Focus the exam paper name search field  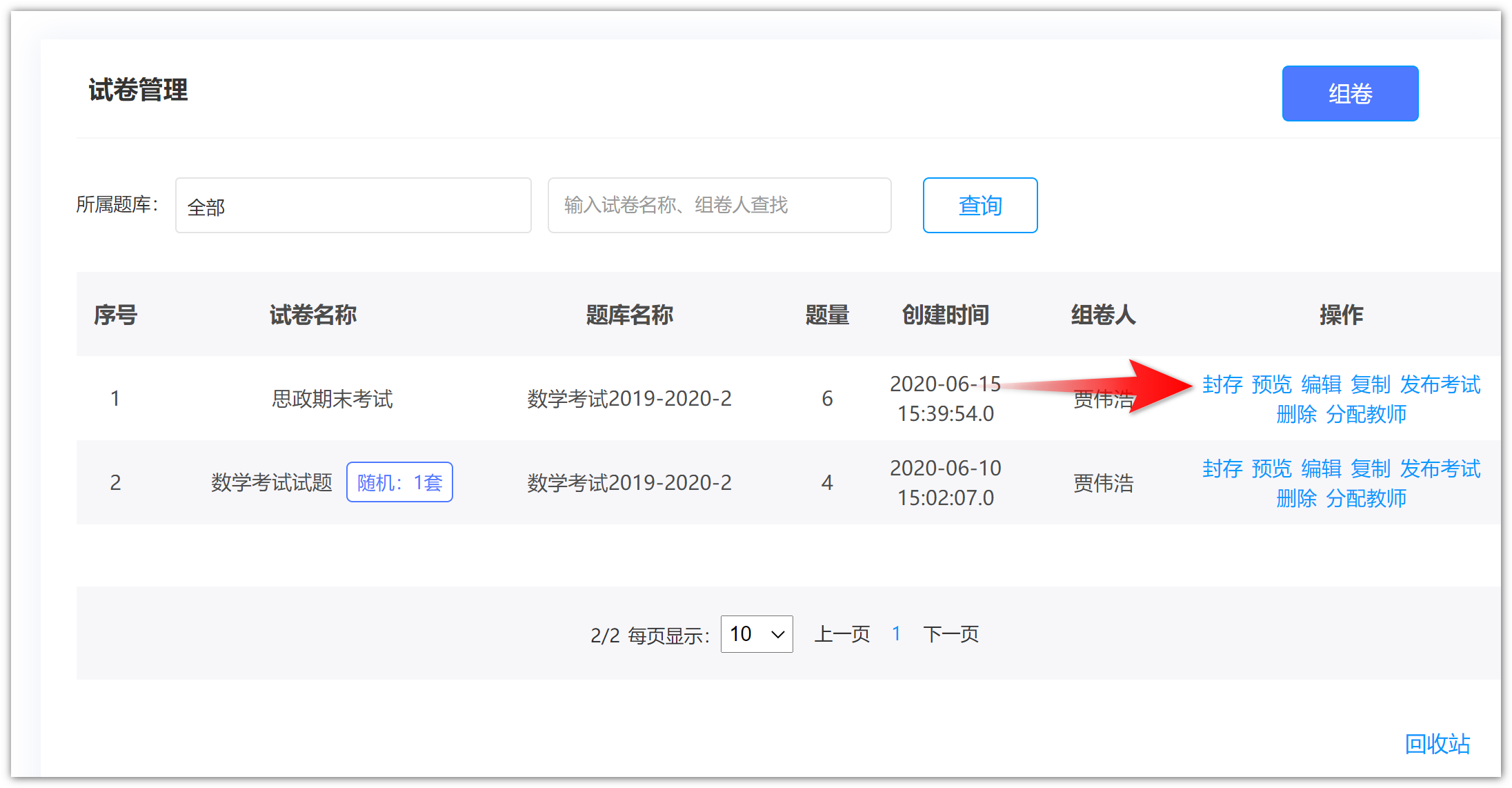tap(719, 206)
